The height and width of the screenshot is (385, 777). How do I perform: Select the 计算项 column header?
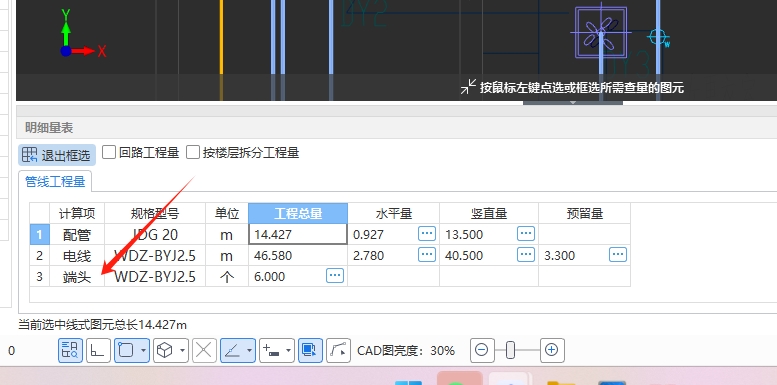tap(77, 213)
